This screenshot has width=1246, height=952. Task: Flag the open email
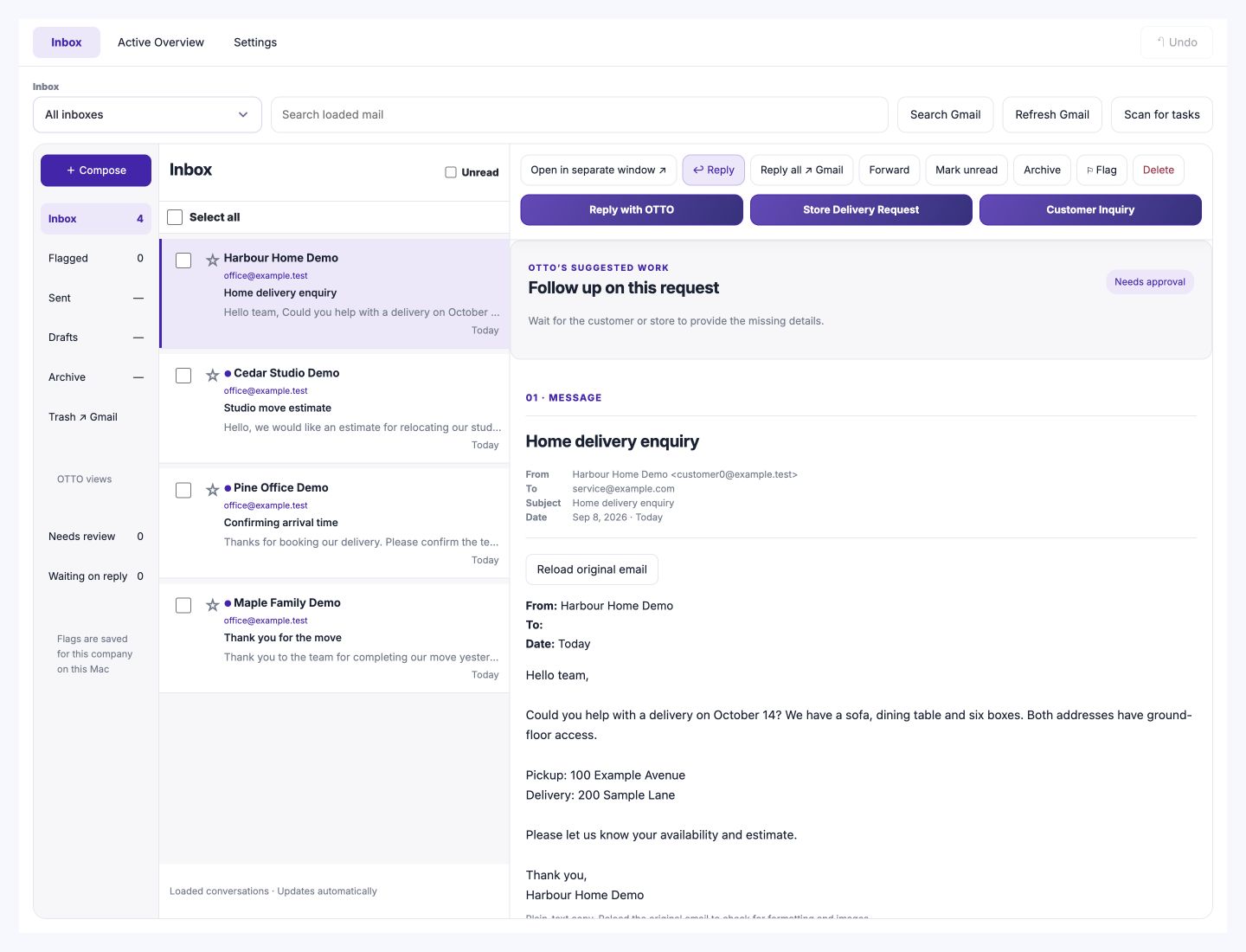[x=1101, y=170]
